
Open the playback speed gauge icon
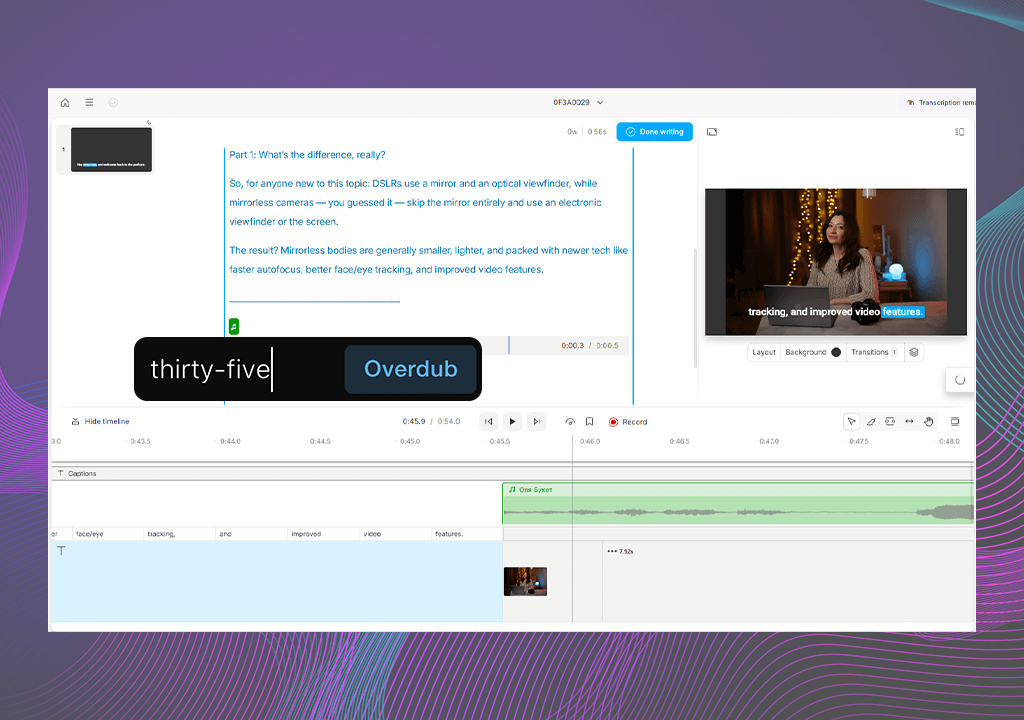pos(570,422)
